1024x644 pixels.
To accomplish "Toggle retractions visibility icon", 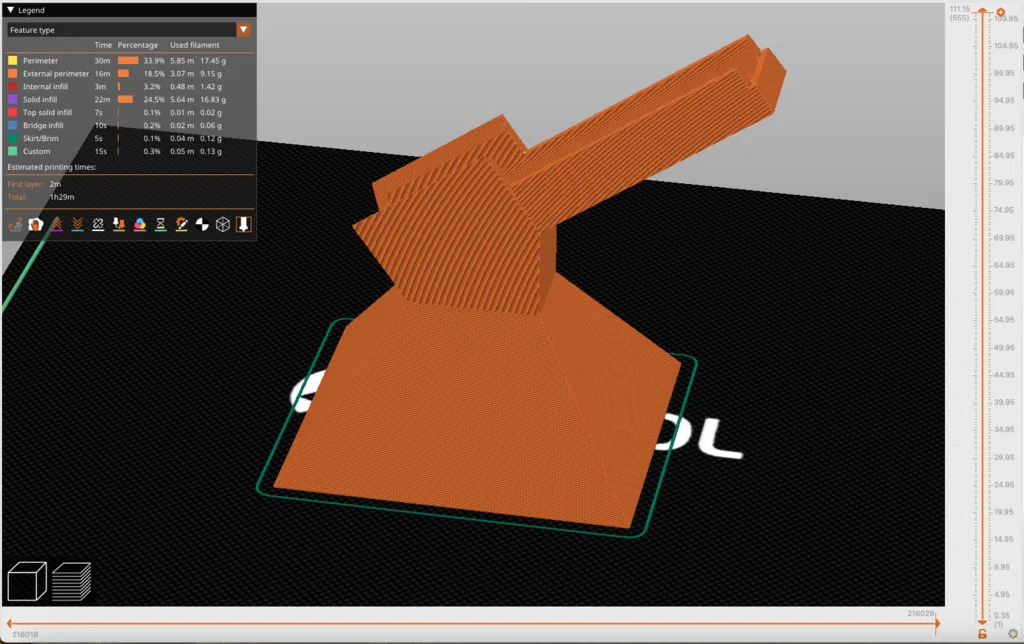I will 57,225.
